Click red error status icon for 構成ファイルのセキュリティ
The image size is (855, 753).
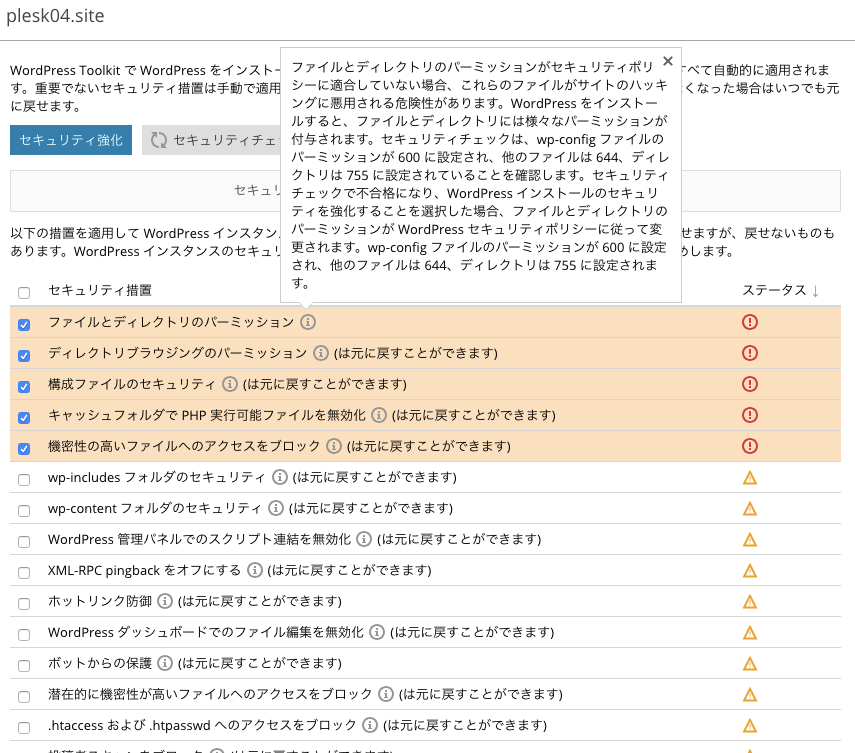751,384
